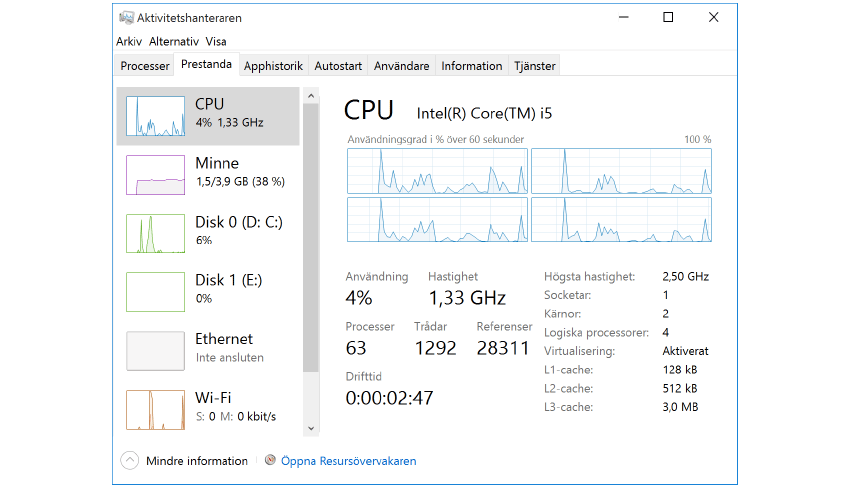Click the sidebar scrollbar up arrow
This screenshot has height=491, width=850.
311,97
